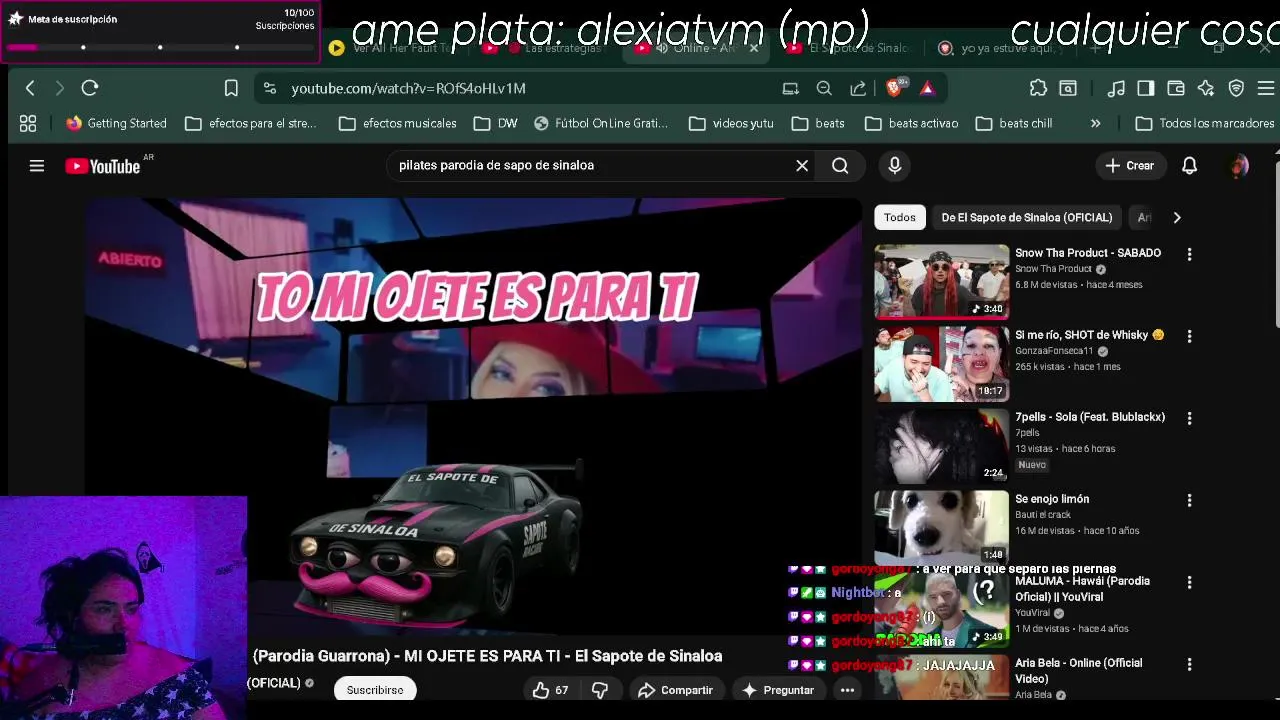Open options for '7pells - Sola' video

tap(1189, 418)
